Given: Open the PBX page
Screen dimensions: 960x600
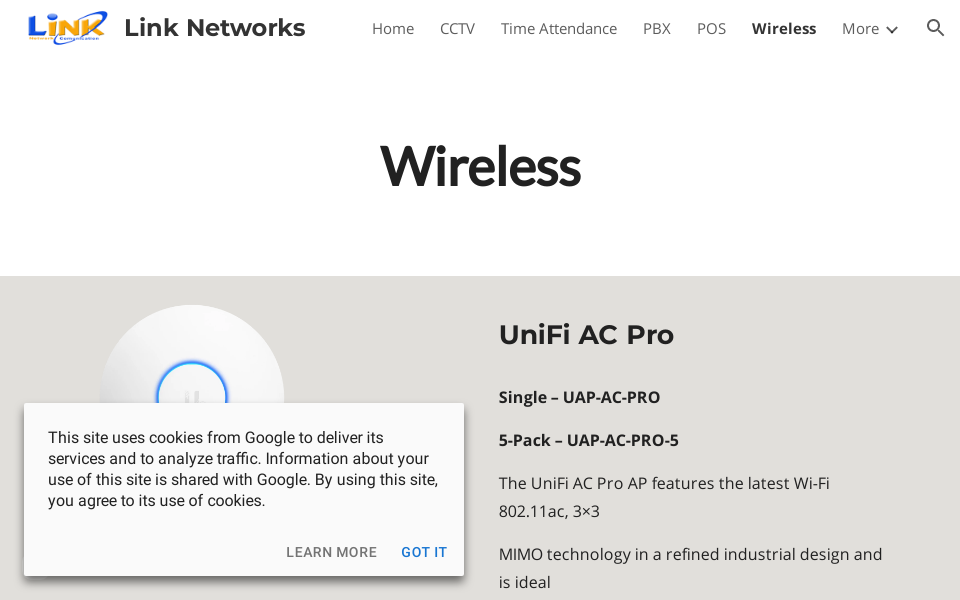Looking at the screenshot, I should click(656, 29).
